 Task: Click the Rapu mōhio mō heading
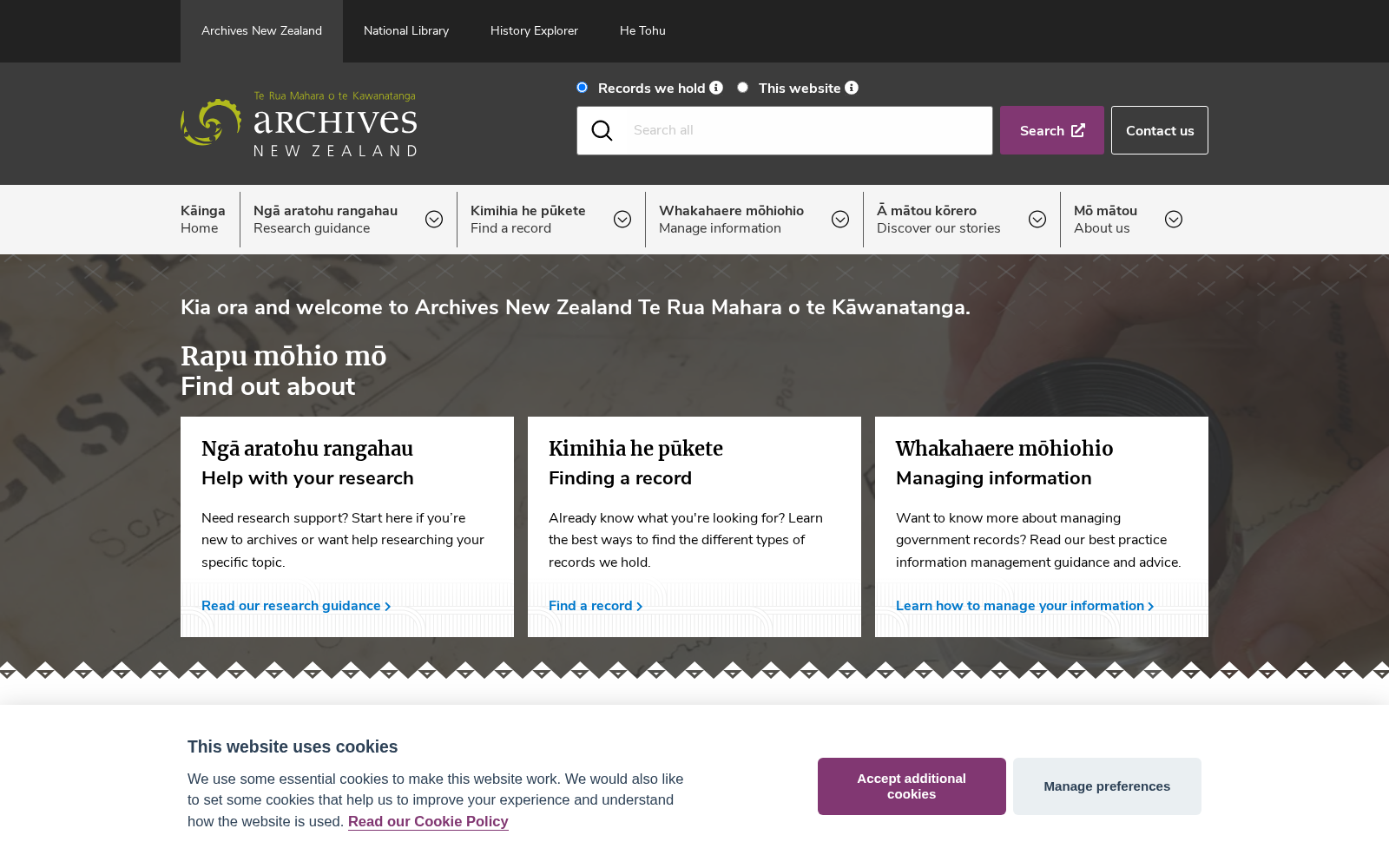click(x=284, y=356)
